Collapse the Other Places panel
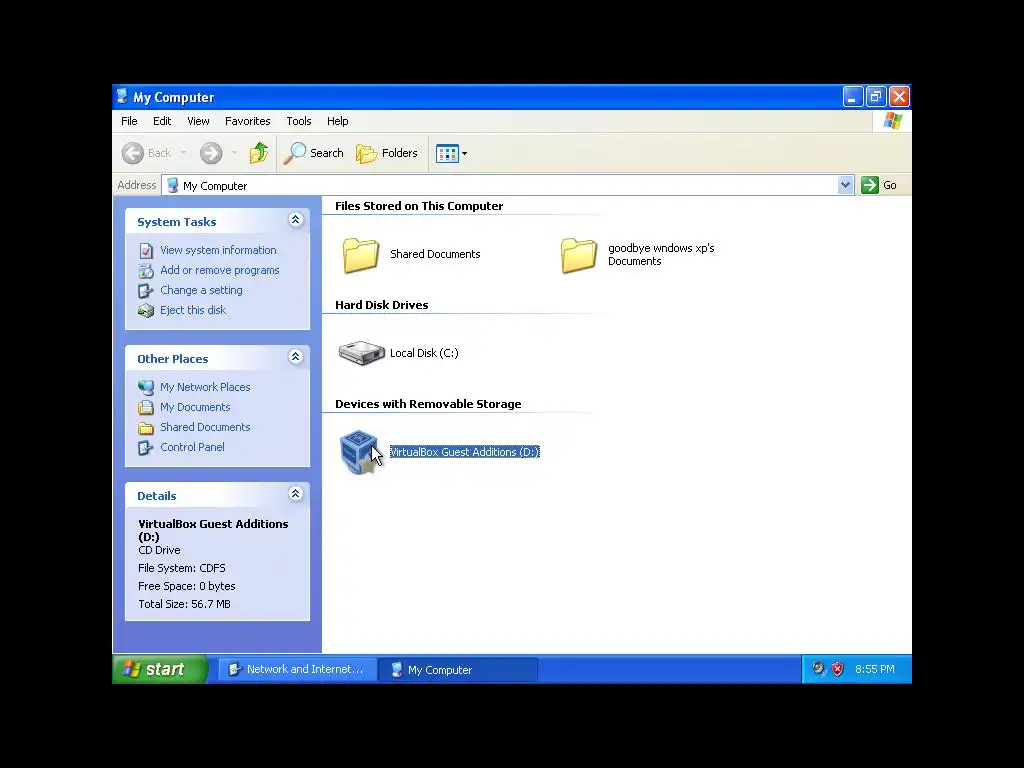1024x768 pixels. pyautogui.click(x=295, y=357)
